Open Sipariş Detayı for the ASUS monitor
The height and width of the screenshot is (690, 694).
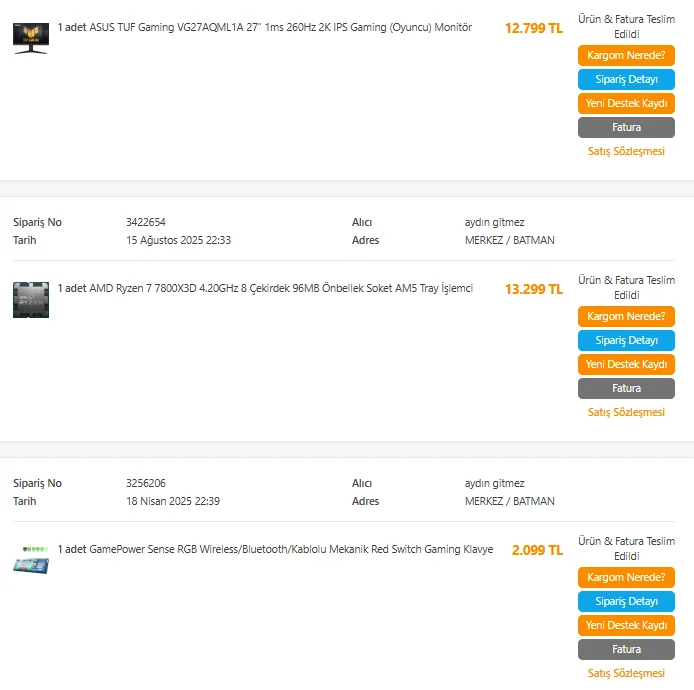[626, 80]
